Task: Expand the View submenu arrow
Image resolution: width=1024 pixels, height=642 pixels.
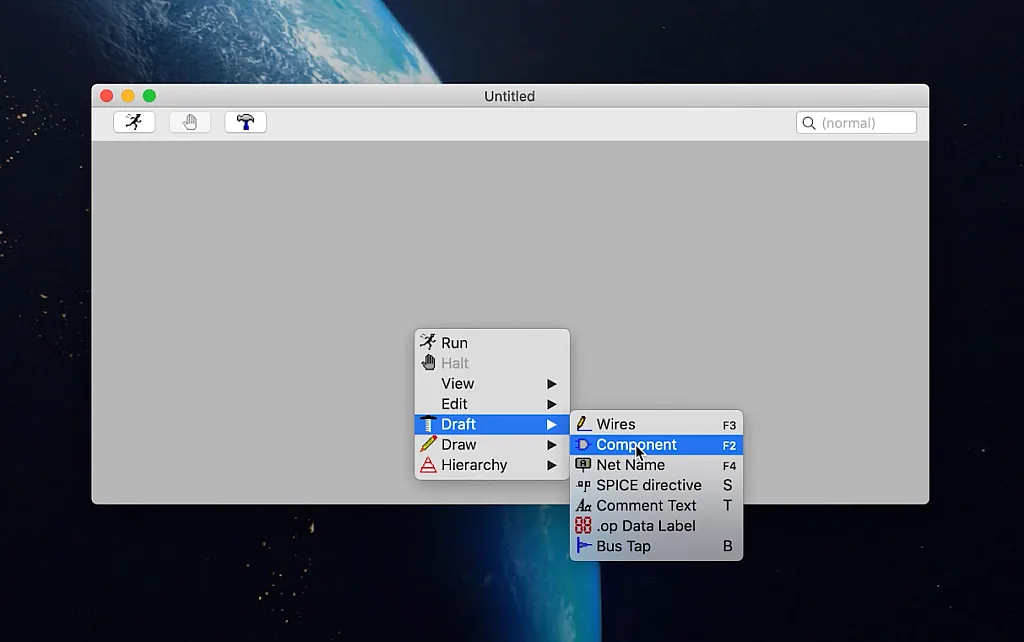Action: pos(551,384)
